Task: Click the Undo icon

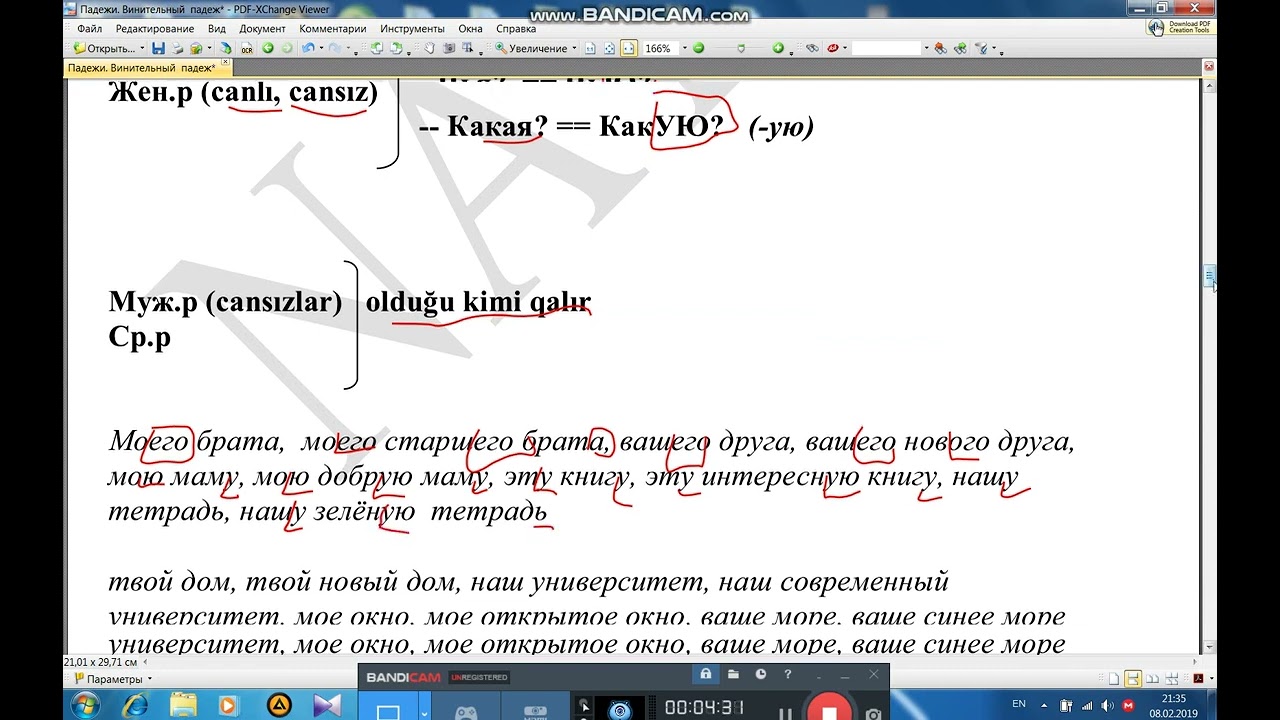Action: pos(308,48)
